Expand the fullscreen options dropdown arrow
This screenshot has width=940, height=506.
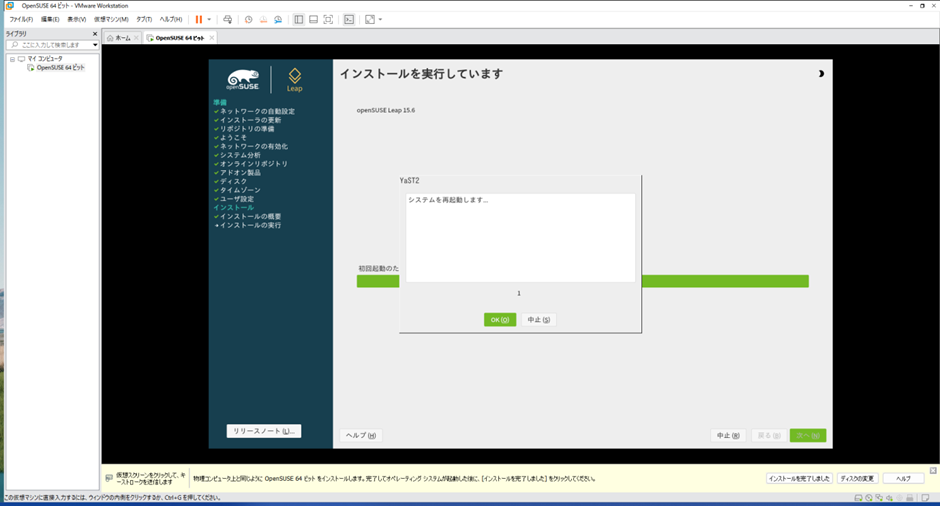click(380, 19)
